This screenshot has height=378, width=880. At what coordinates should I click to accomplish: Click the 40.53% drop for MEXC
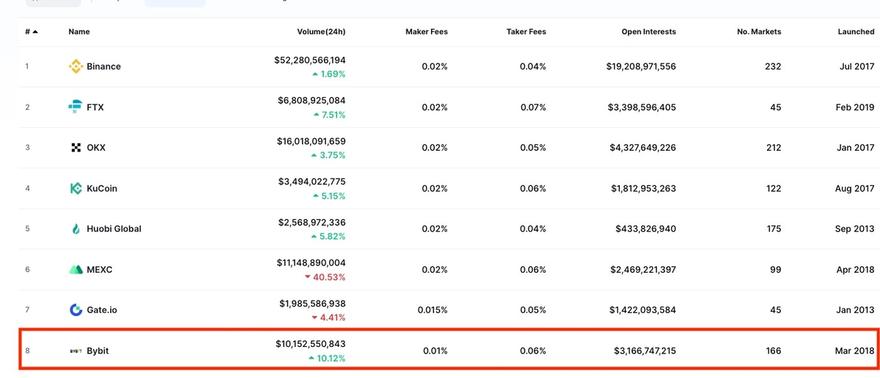coord(325,278)
